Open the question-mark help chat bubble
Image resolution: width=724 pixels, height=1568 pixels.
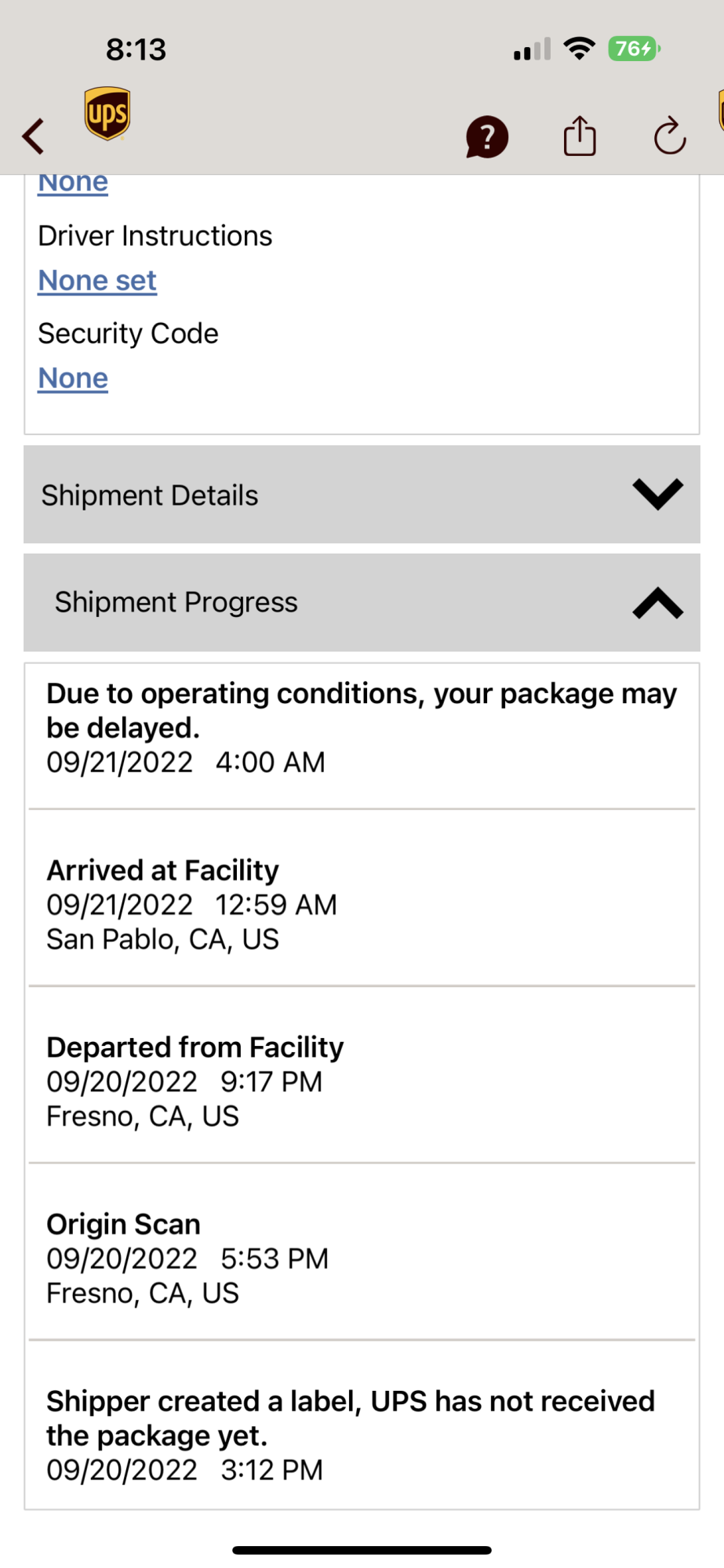(x=487, y=137)
